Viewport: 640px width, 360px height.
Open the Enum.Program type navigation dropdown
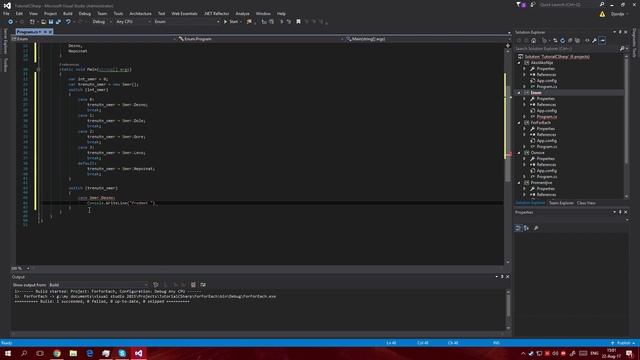click(x=260, y=39)
